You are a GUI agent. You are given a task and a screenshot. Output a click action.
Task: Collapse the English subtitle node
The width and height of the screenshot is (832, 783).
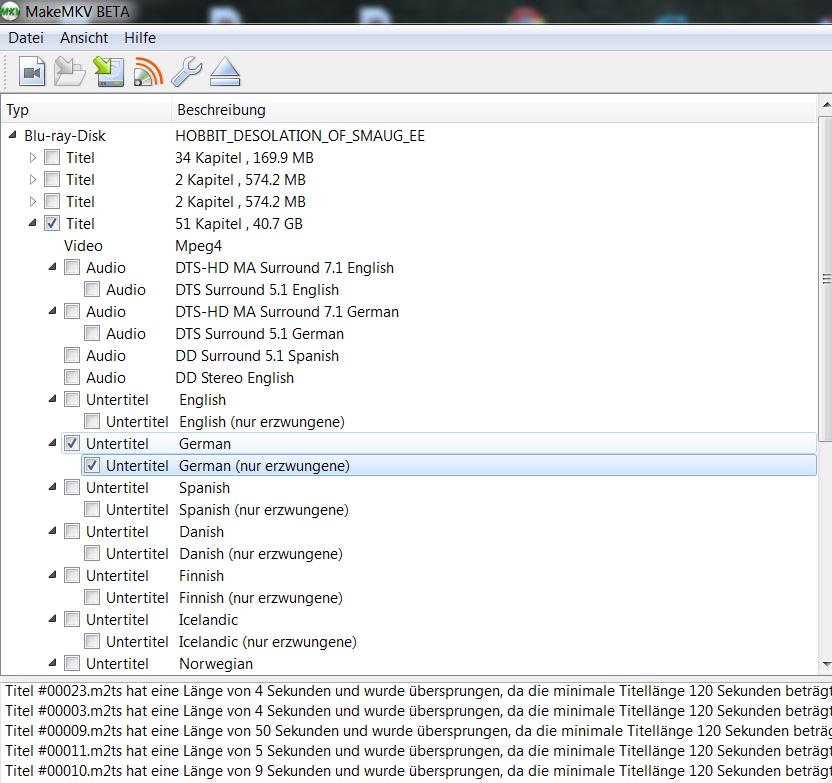coord(53,399)
